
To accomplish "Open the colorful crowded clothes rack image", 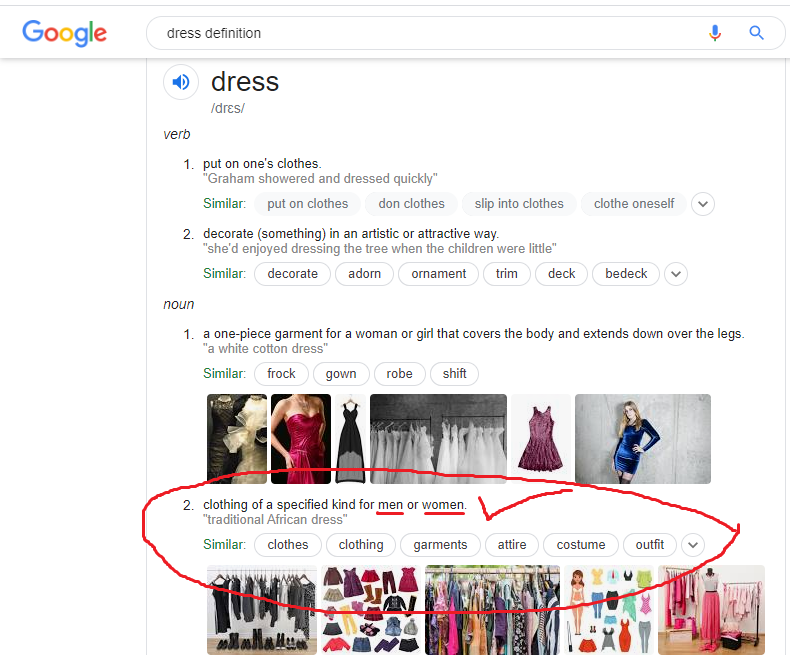I will point(492,610).
